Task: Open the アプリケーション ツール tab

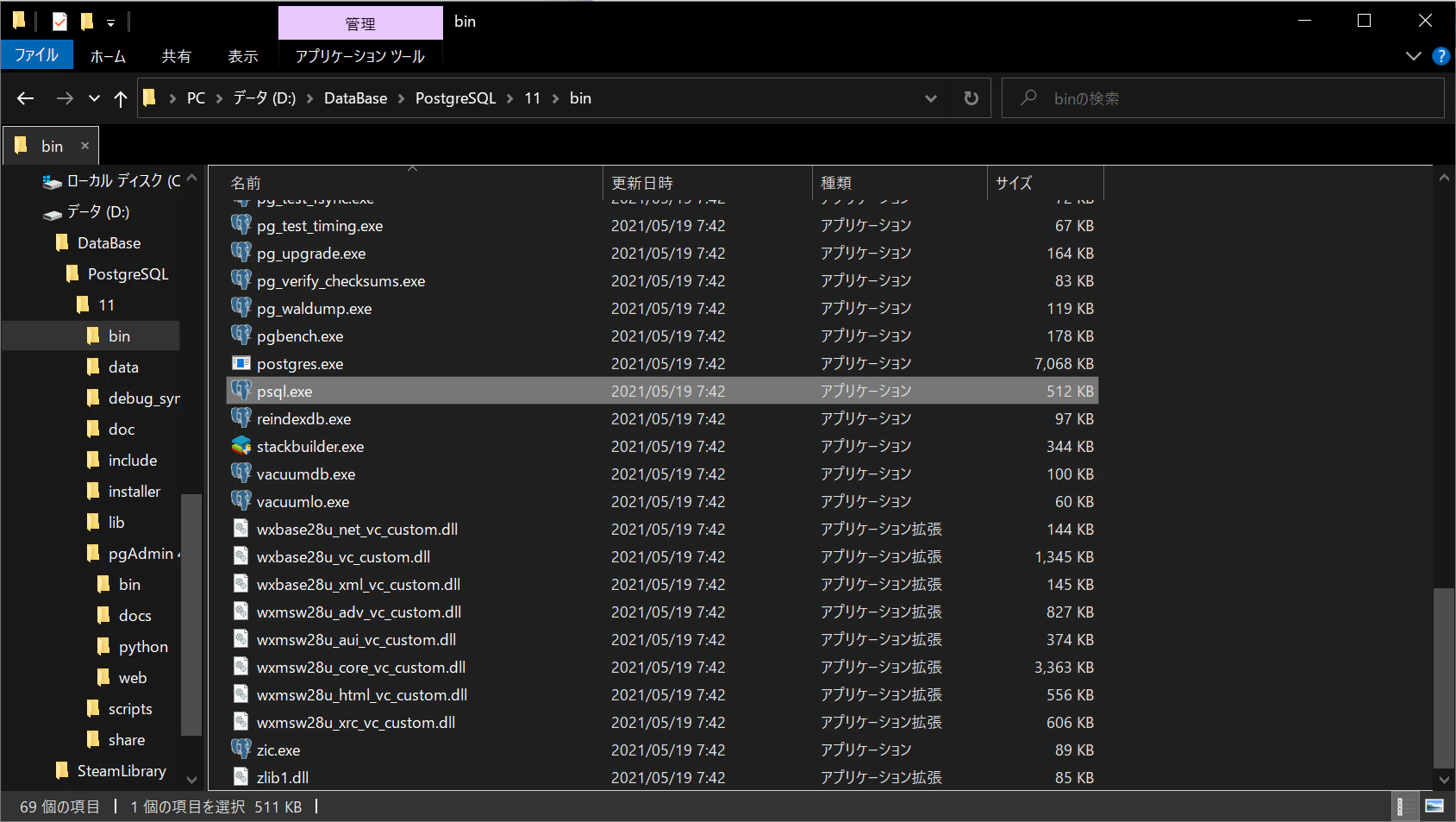Action: point(360,56)
